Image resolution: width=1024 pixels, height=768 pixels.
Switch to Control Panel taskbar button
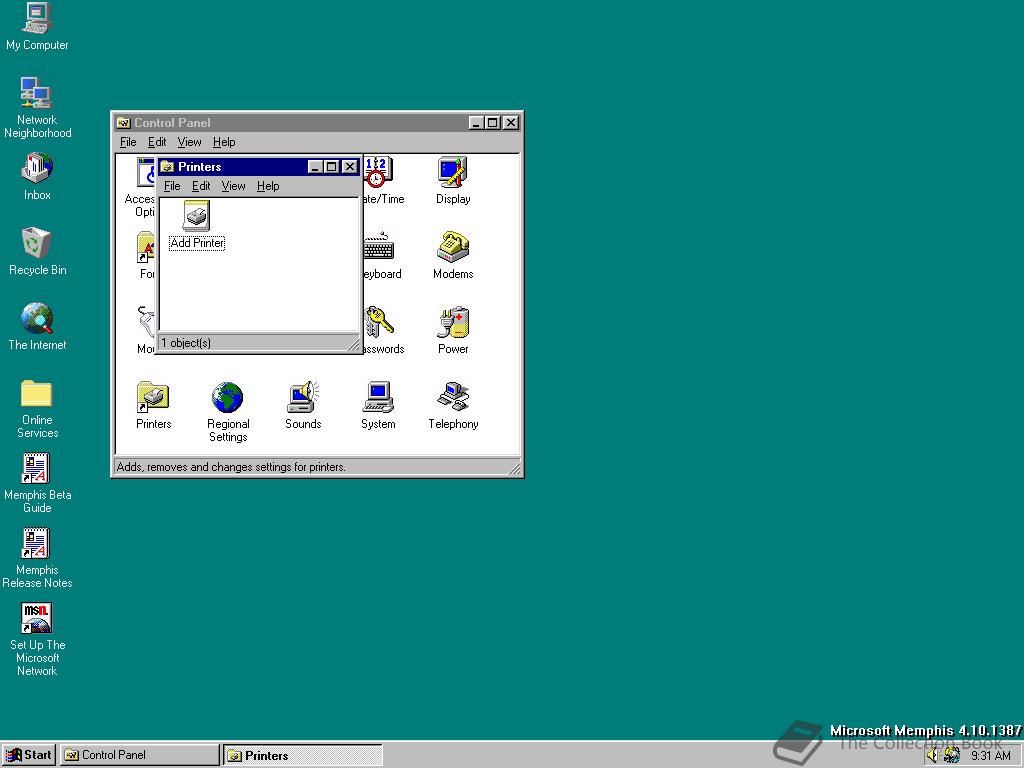139,755
